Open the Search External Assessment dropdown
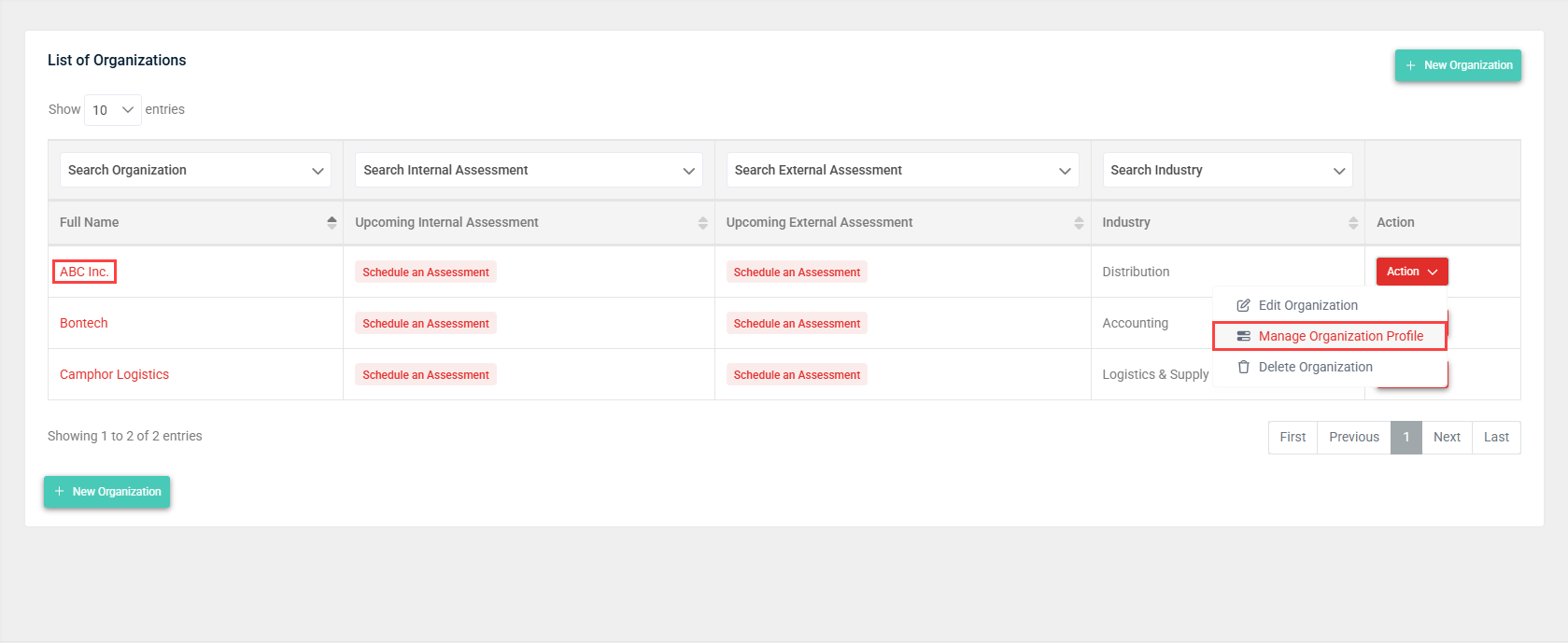The width and height of the screenshot is (1568, 643). coord(902,170)
